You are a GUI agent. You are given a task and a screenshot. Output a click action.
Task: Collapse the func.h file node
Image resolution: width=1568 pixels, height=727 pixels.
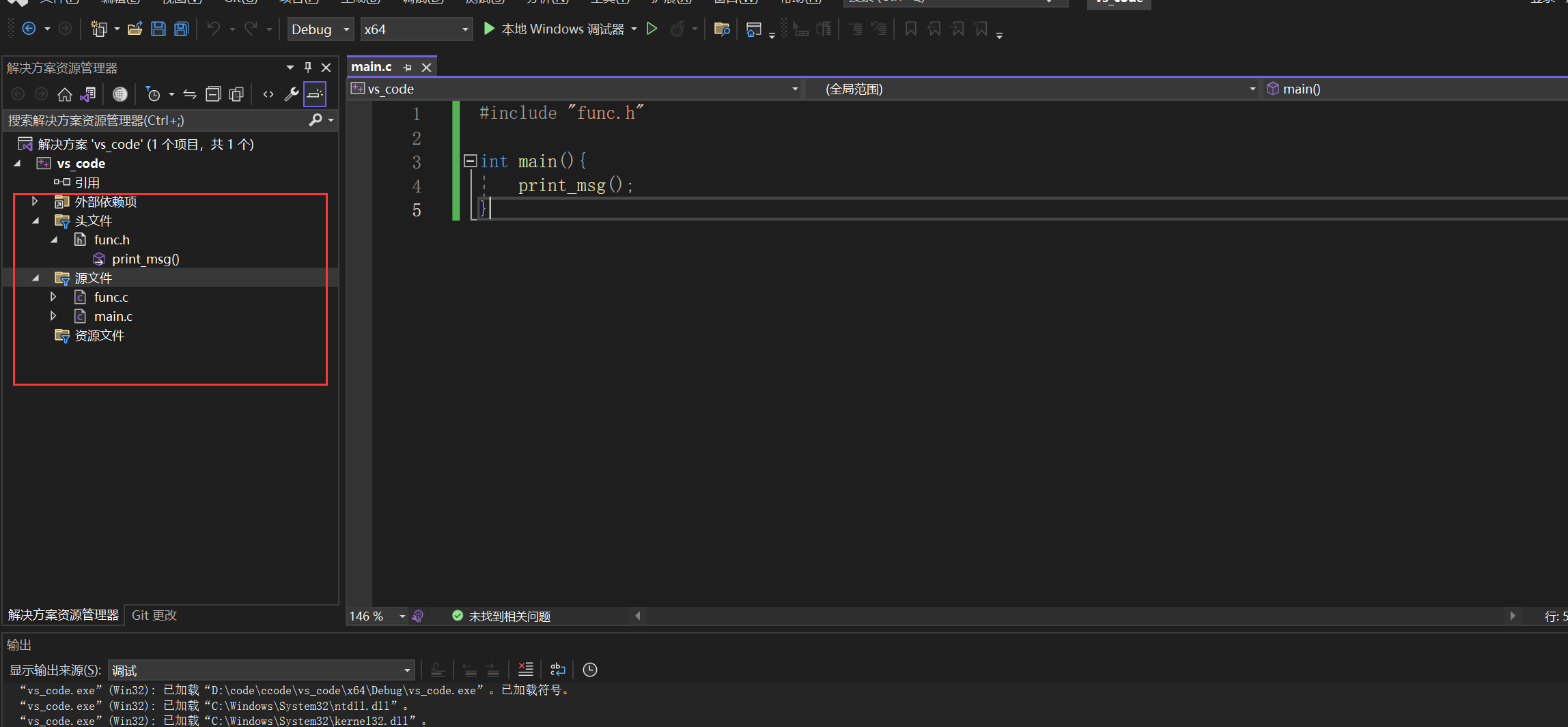(54, 240)
